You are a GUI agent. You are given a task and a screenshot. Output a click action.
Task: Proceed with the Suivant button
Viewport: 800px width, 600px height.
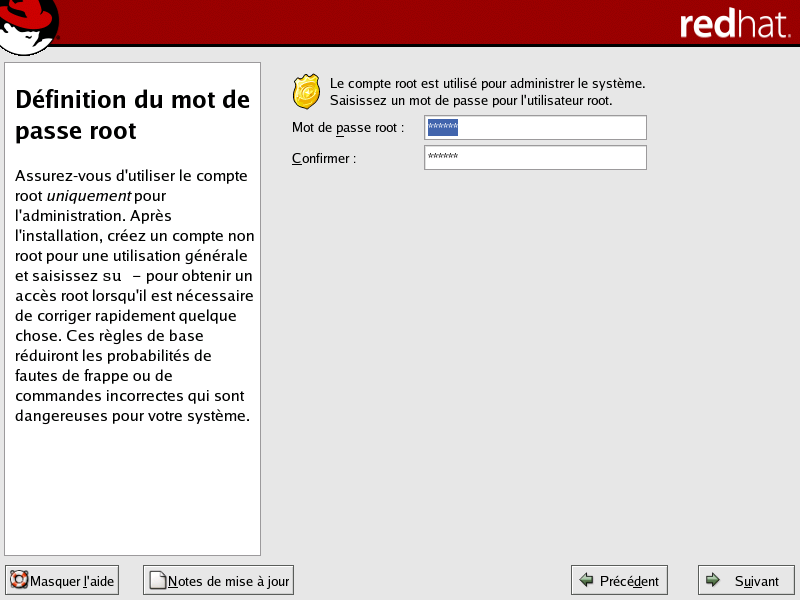[x=746, y=580]
